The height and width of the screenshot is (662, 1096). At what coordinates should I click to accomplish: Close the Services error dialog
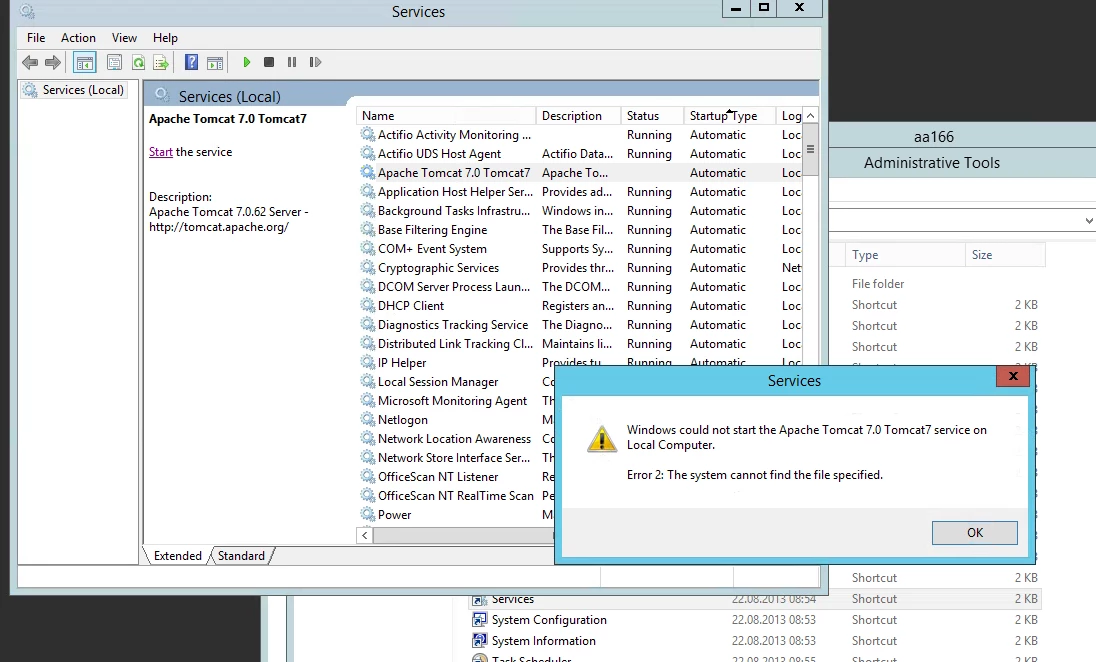pyautogui.click(x=1013, y=376)
